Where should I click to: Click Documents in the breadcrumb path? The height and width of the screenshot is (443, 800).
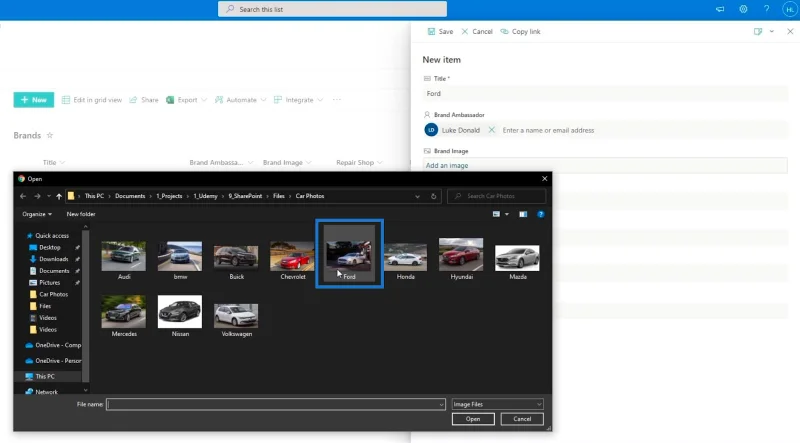pyautogui.click(x=130, y=196)
